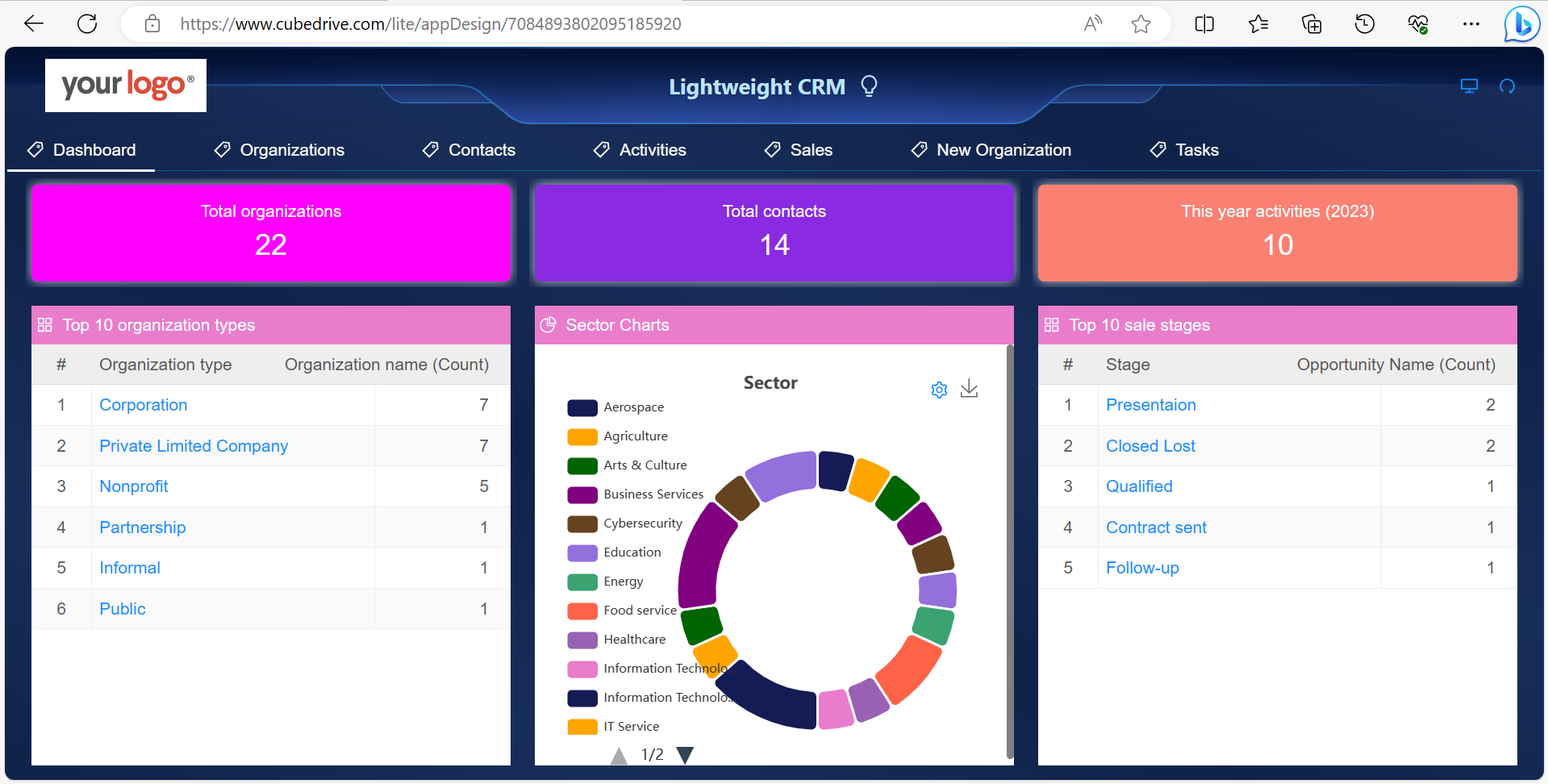
Task: Open the favorites list icon
Action: pos(1258,24)
